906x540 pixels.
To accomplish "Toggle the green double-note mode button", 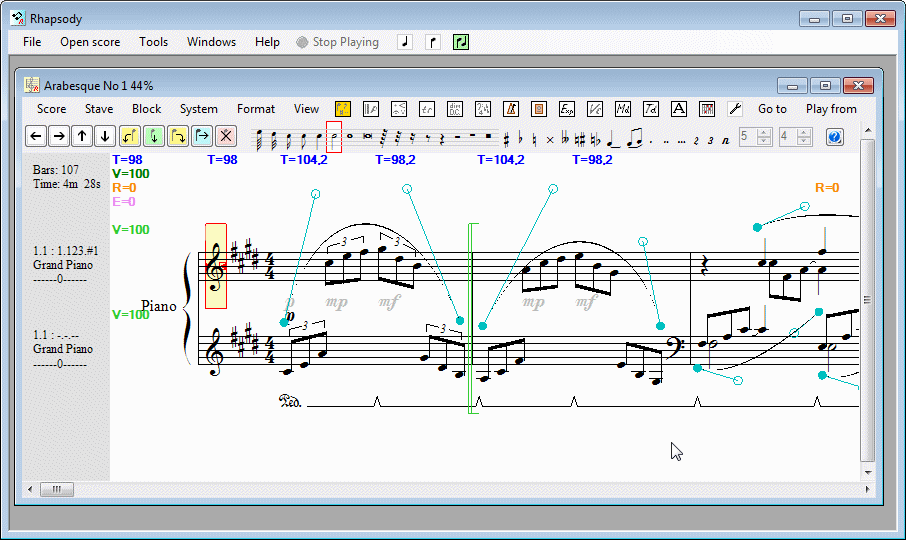I will click(461, 42).
